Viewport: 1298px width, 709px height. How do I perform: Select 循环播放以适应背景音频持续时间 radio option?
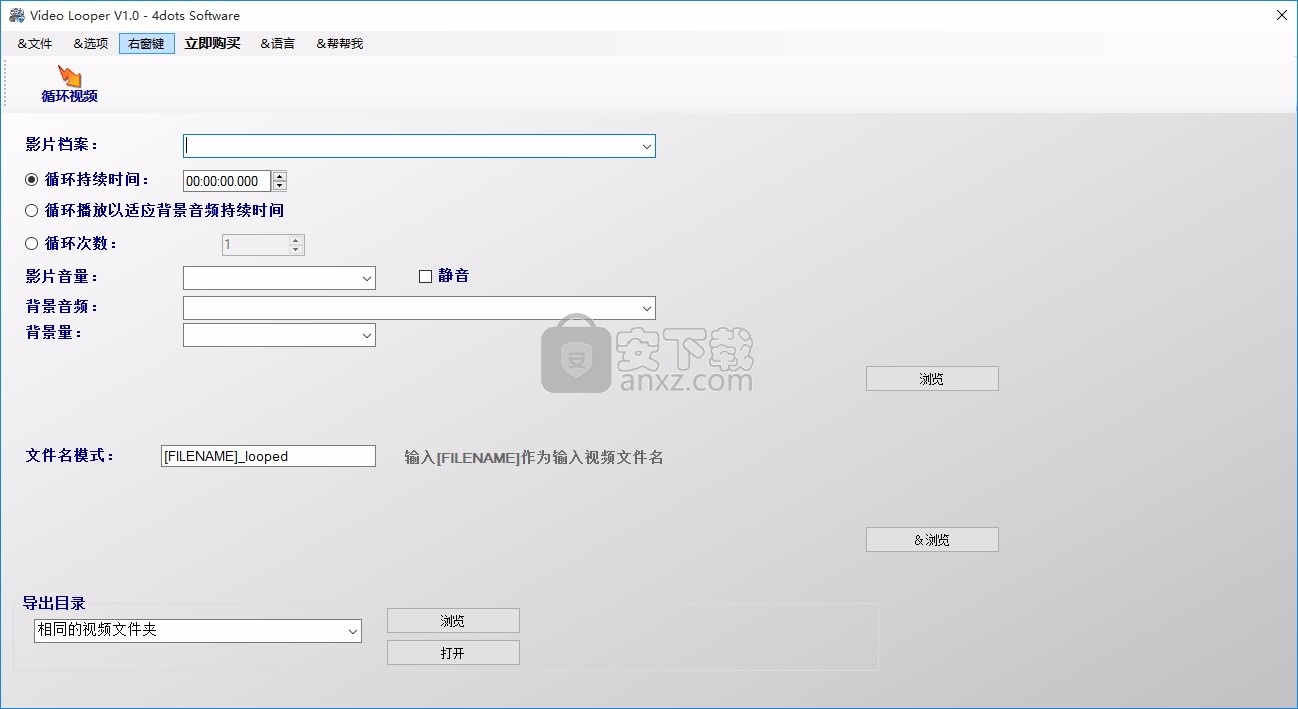click(x=32, y=211)
